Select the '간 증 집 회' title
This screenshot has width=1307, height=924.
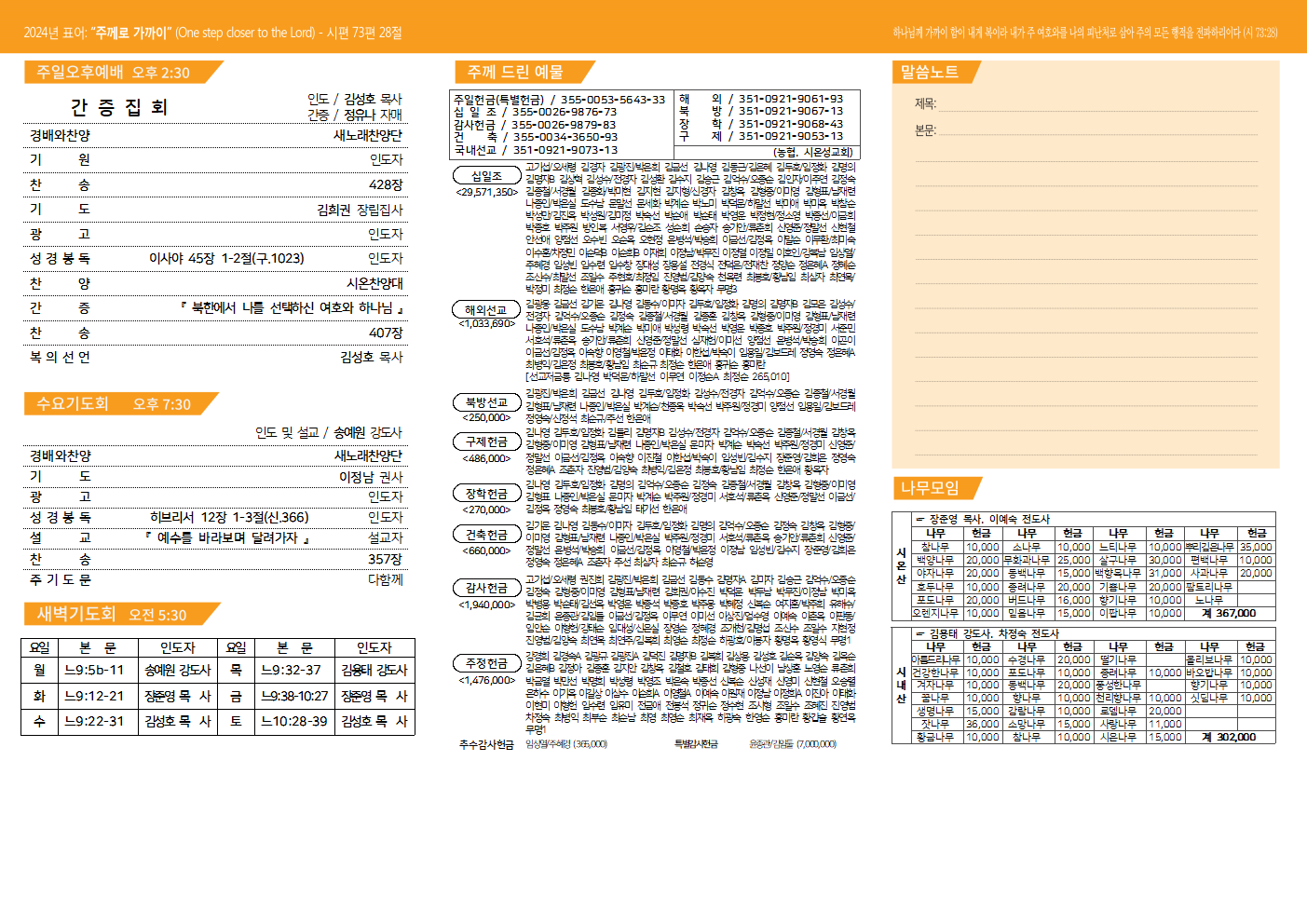(x=119, y=107)
